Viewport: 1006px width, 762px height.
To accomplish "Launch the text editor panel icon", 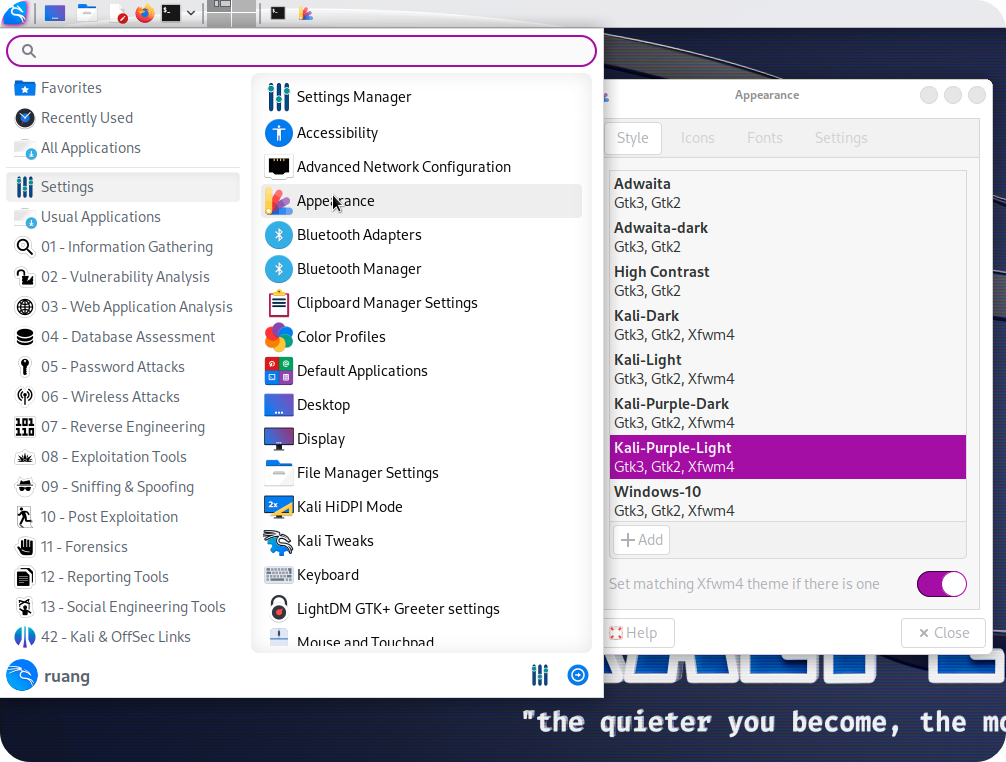I will coord(118,13).
